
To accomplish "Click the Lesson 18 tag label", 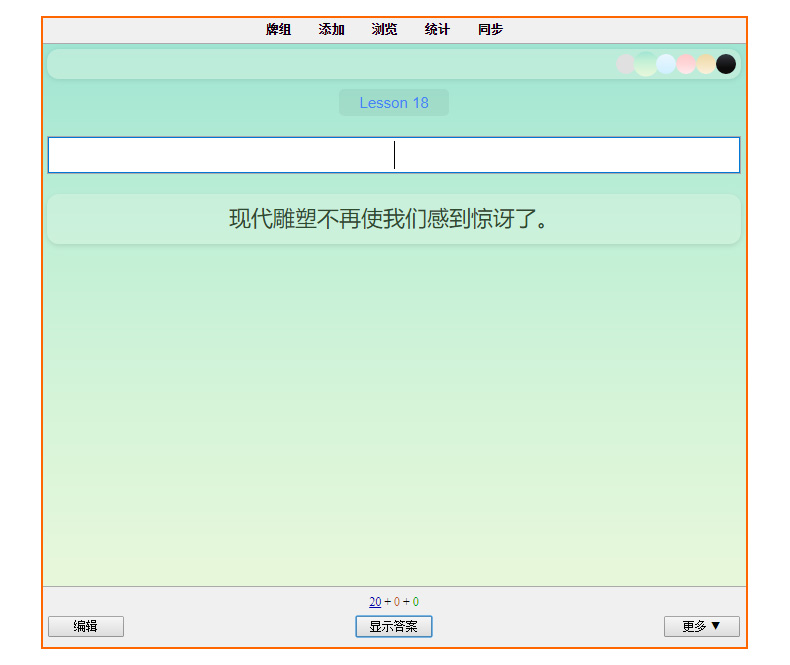I will click(x=394, y=103).
